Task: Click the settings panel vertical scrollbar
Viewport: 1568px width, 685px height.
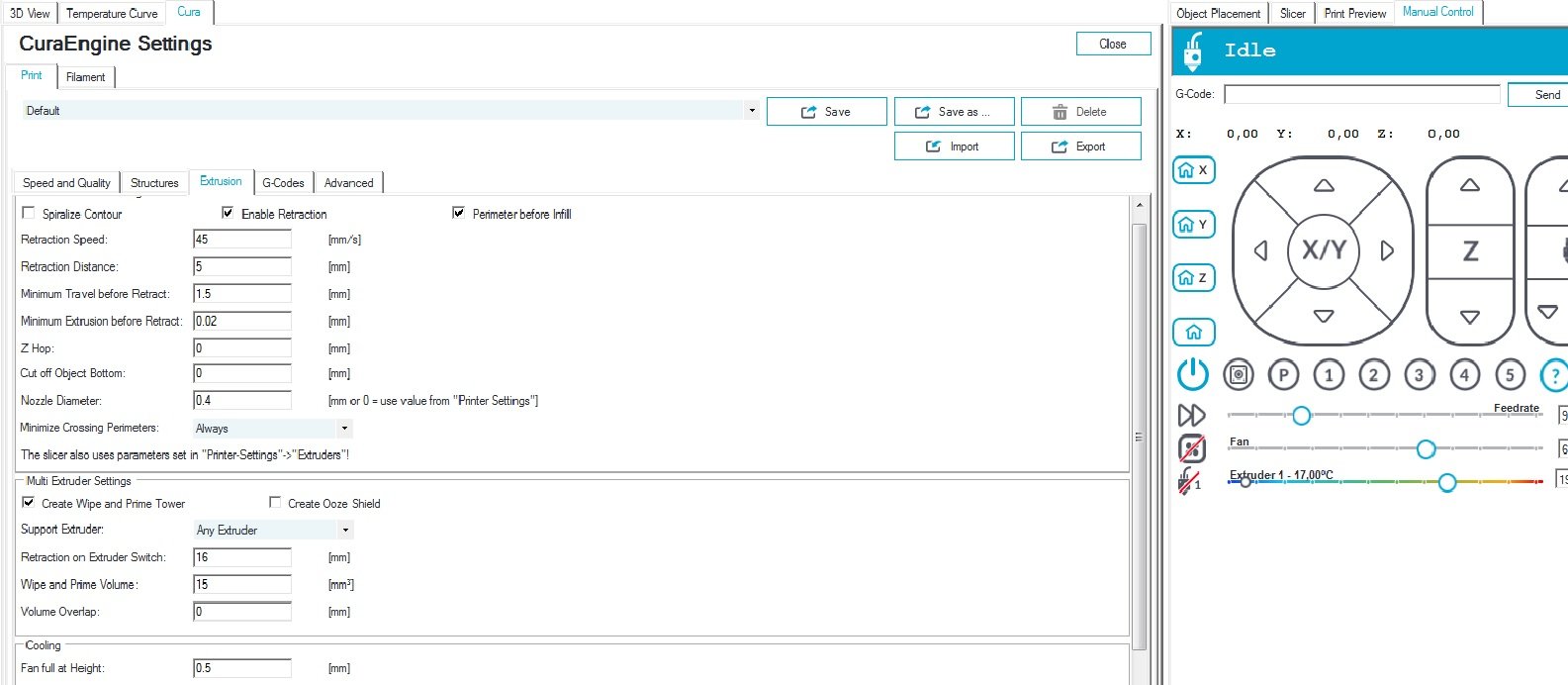Action: [1139, 437]
